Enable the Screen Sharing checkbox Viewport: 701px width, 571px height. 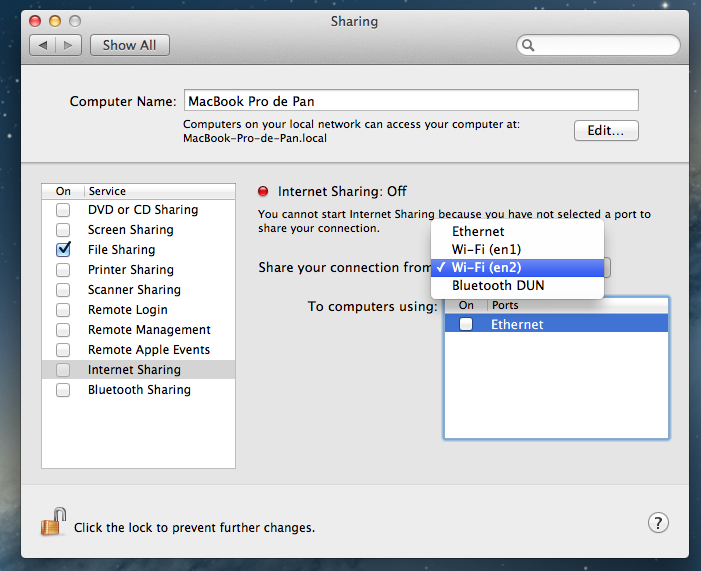(63, 230)
